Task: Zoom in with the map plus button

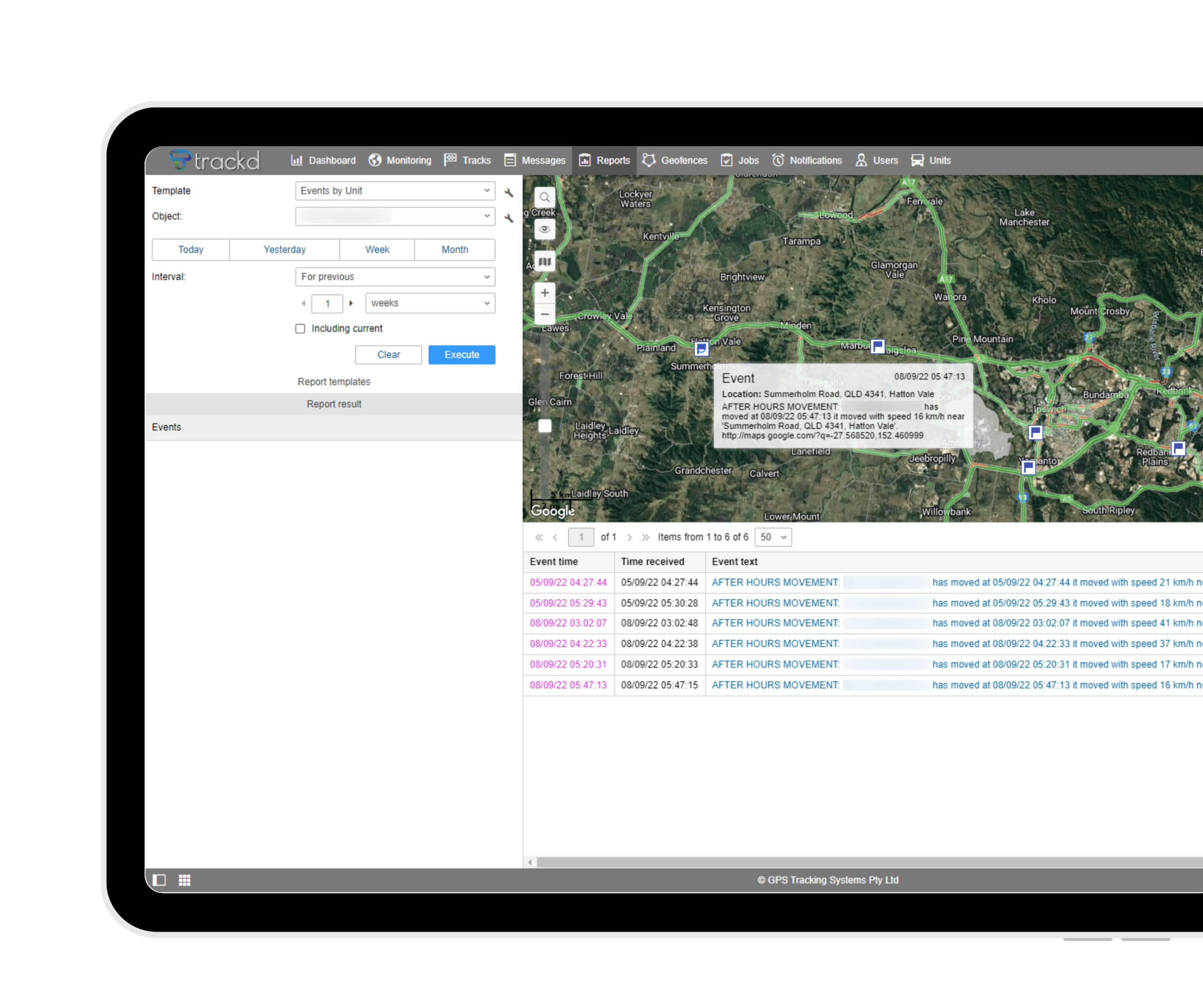Action: click(544, 293)
